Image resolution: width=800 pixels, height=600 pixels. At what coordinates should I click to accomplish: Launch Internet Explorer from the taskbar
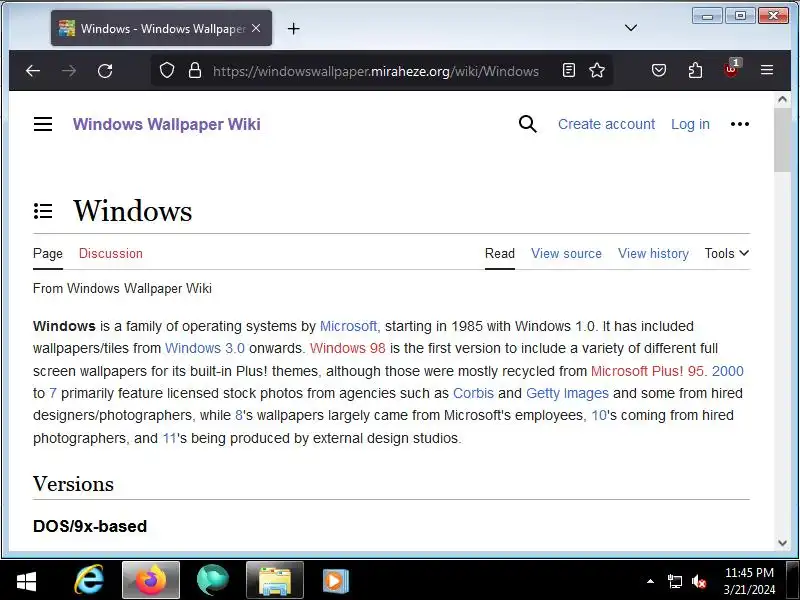(89, 581)
